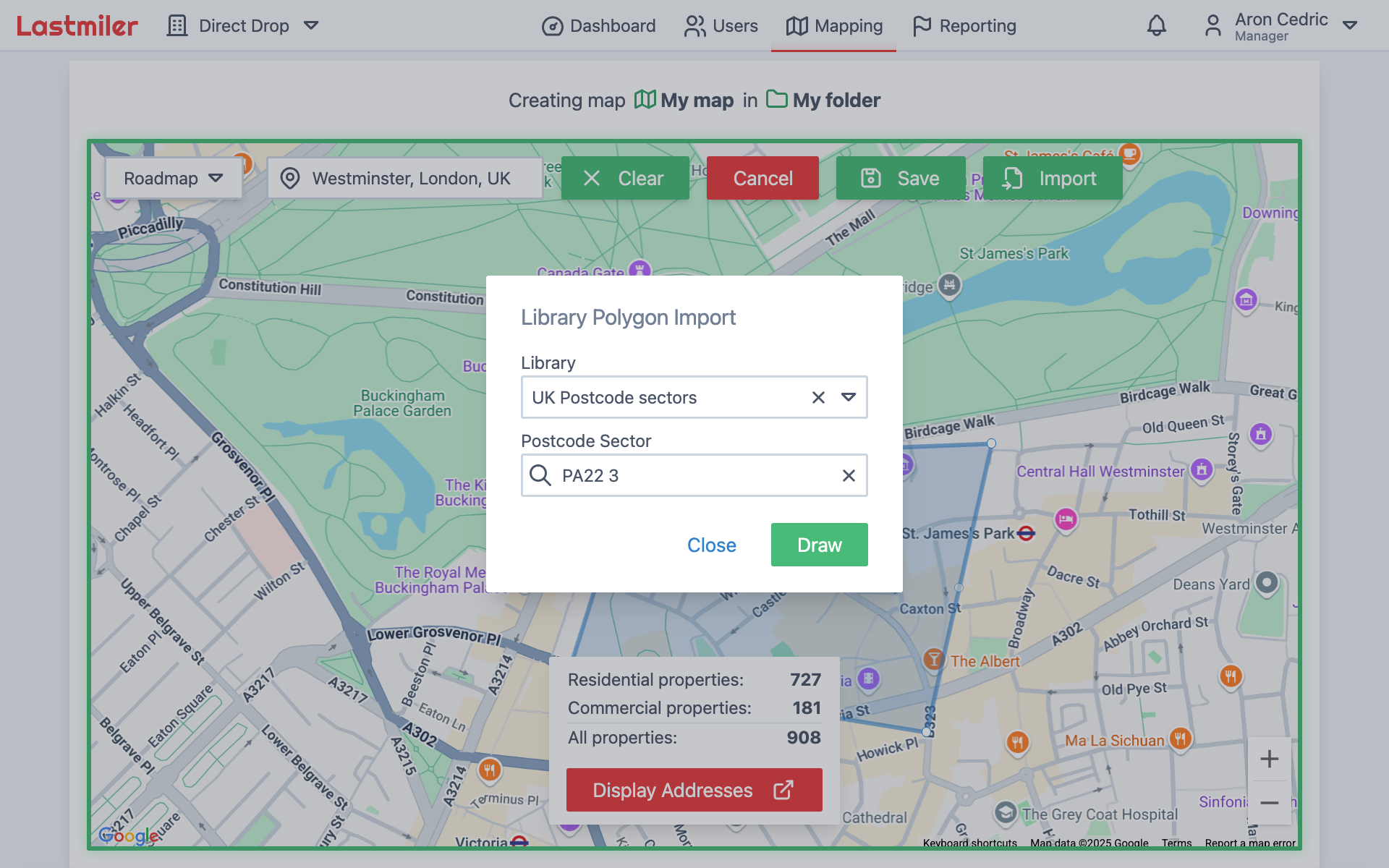The height and width of the screenshot is (868, 1389).
Task: Click Ma La Sichuan restaurant marker
Action: [x=1180, y=738]
